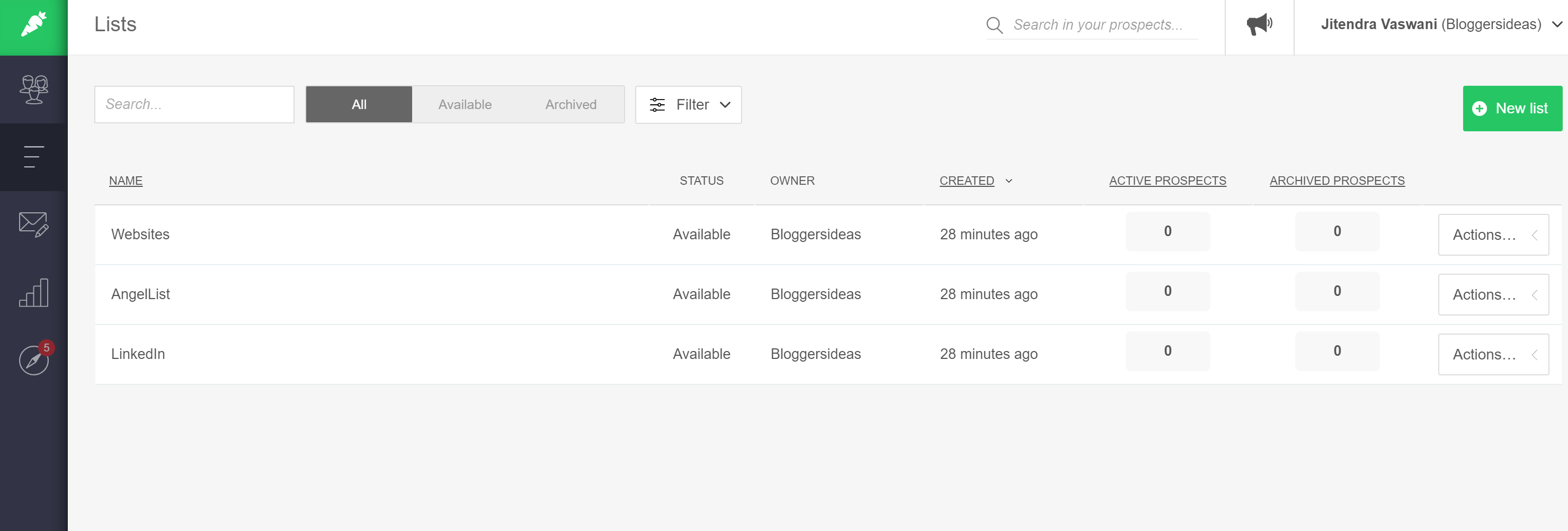This screenshot has width=1568, height=531.
Task: Click the megaphone announcements icon
Action: (1259, 24)
